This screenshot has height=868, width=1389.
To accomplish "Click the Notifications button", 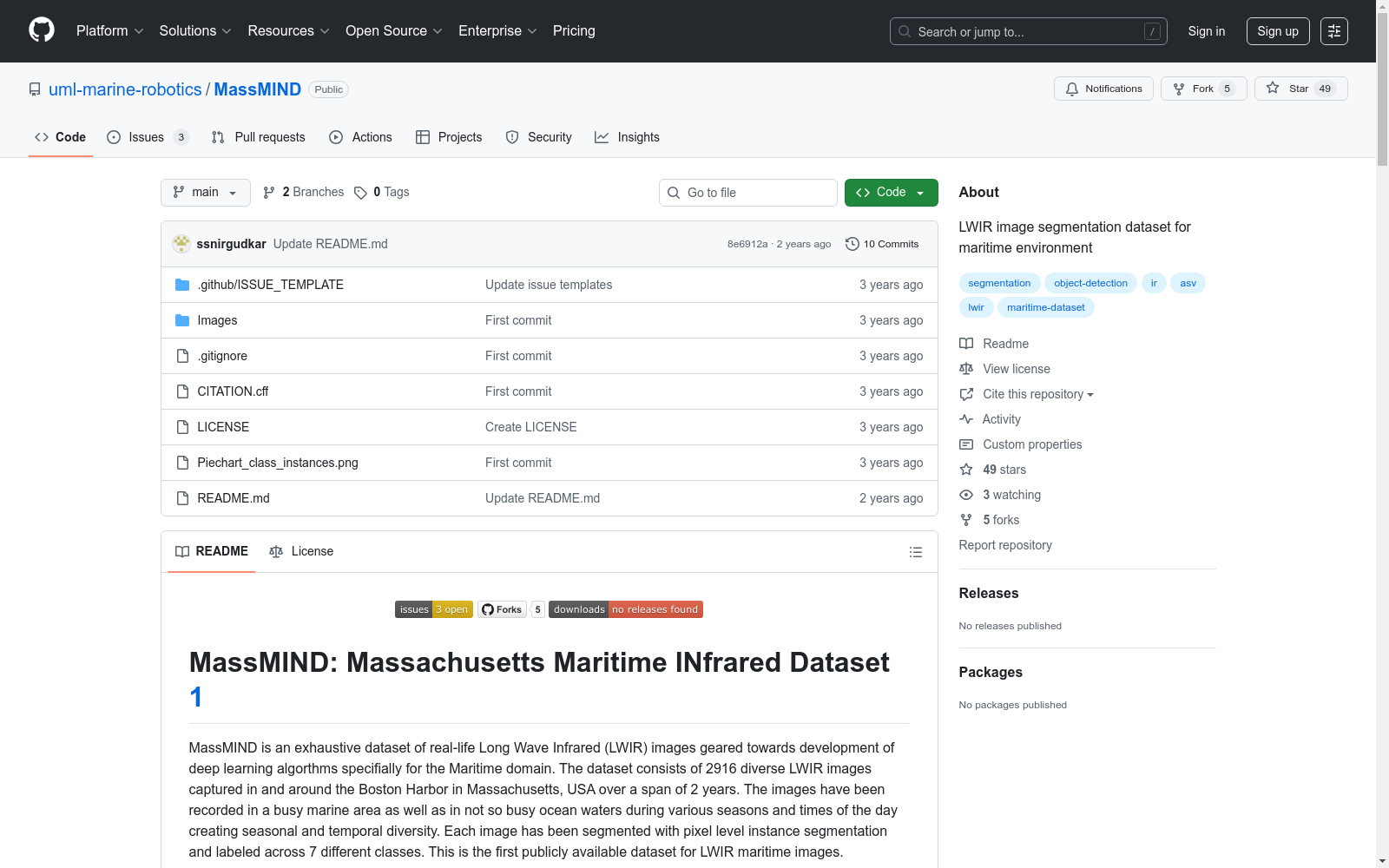I will coord(1103,89).
